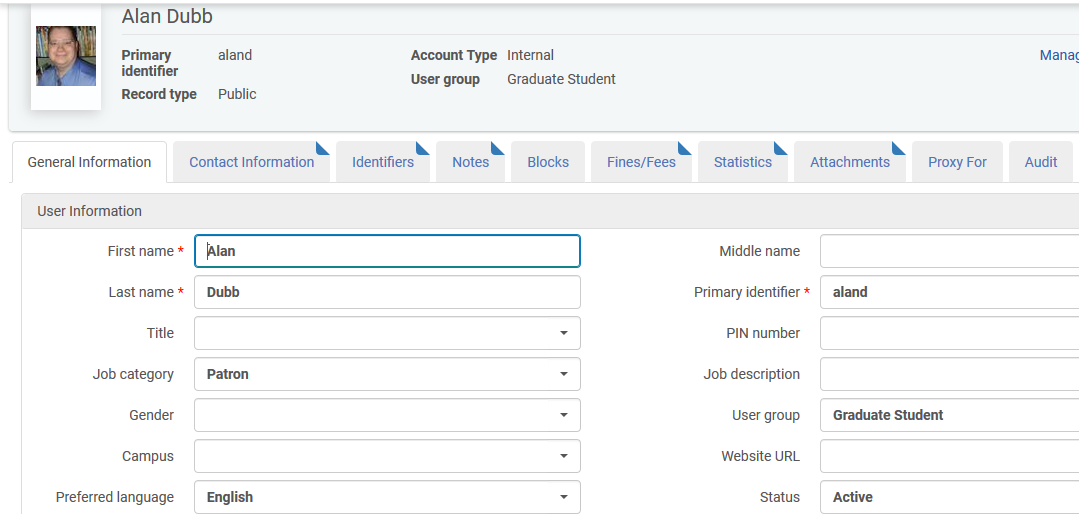Open the Fines/Fees tab
1079x514 pixels.
pyautogui.click(x=641, y=162)
